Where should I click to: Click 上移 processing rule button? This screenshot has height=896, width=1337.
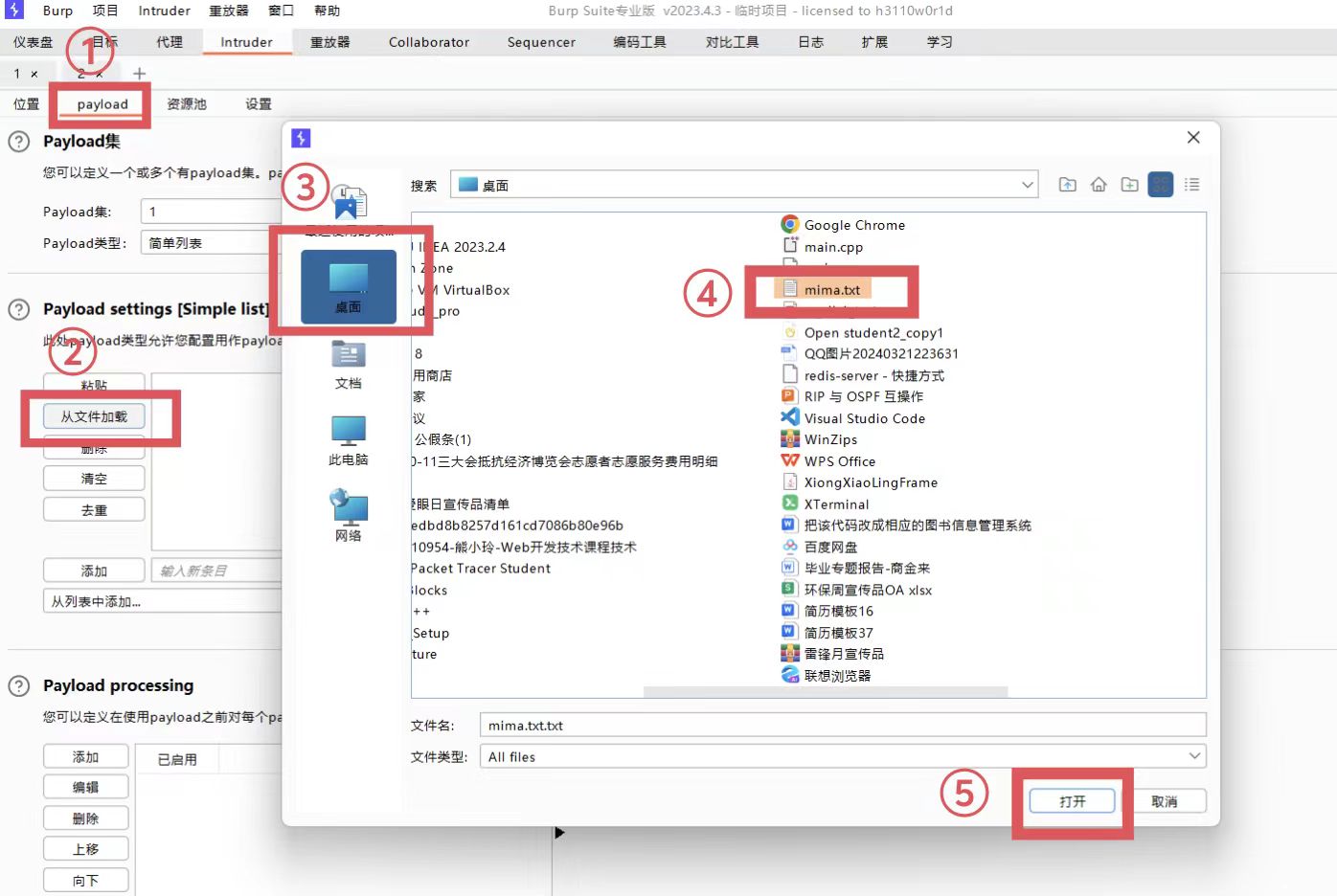tap(85, 849)
